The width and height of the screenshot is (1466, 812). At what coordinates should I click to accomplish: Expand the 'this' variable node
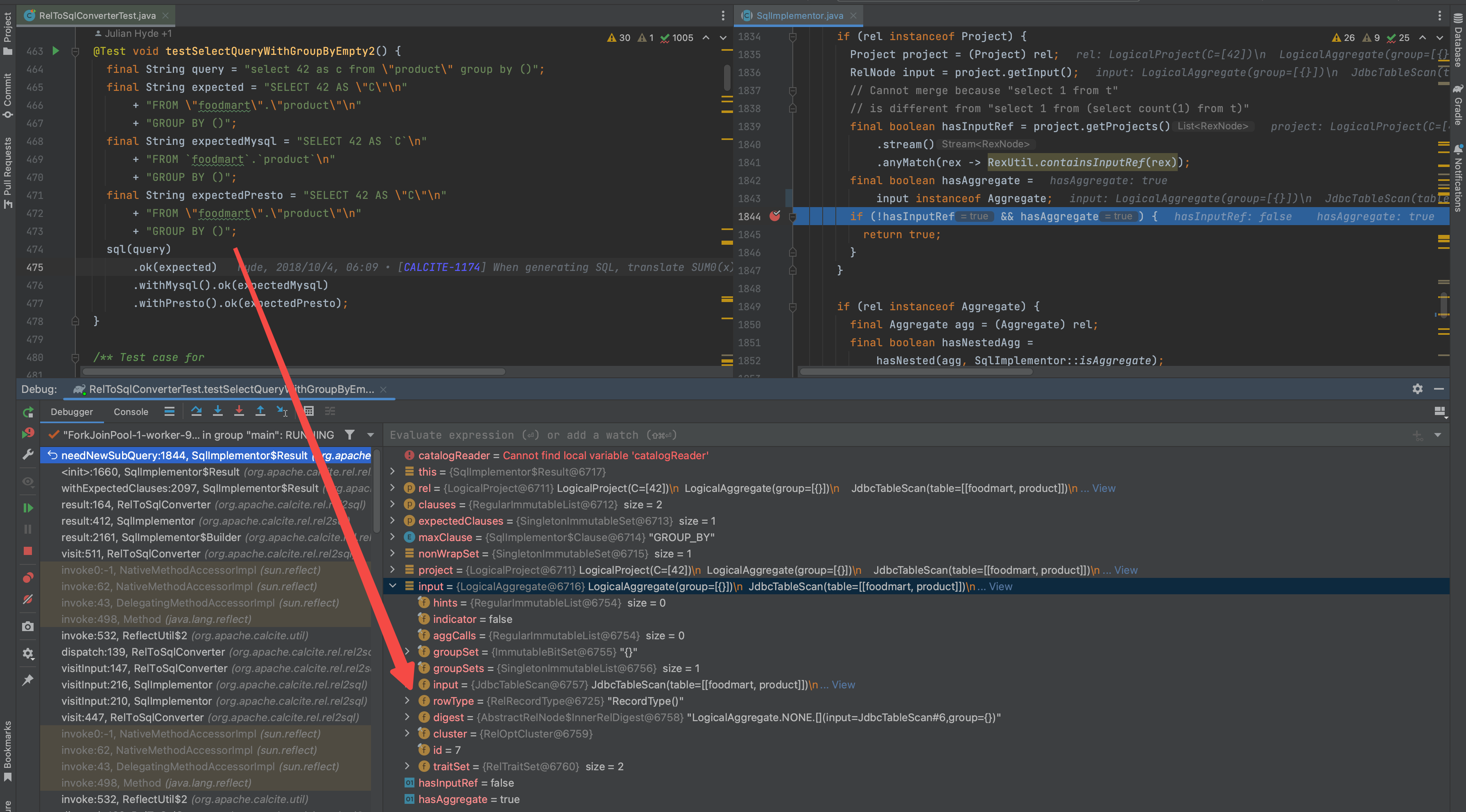pos(392,471)
